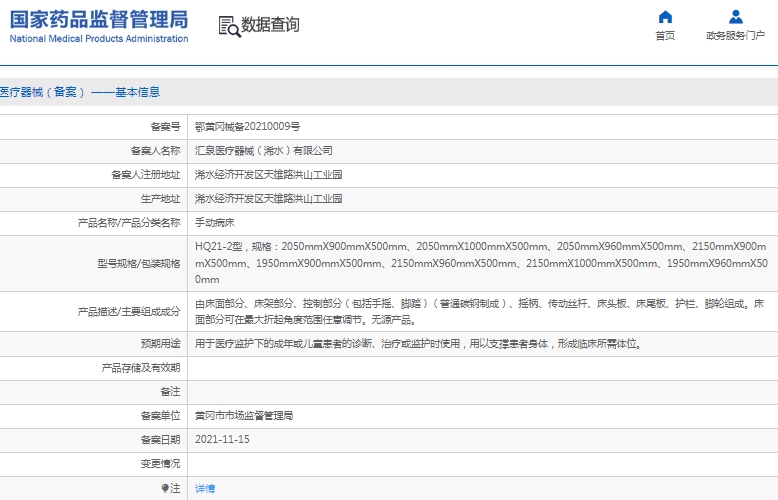Click the 型号规格/包装规格 label
This screenshot has width=778, height=500.
coord(138,263)
